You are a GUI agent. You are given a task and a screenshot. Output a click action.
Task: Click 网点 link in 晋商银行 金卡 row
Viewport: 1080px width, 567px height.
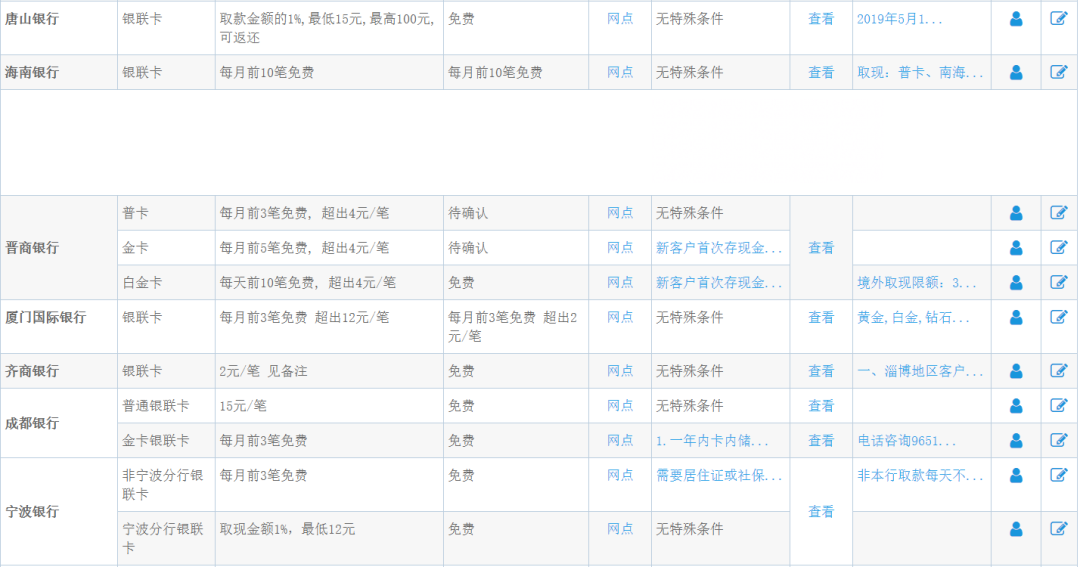point(620,247)
